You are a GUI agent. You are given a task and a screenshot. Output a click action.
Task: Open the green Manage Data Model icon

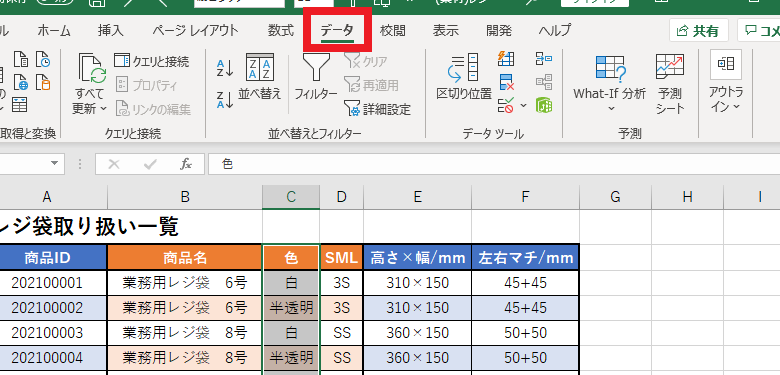tap(544, 105)
